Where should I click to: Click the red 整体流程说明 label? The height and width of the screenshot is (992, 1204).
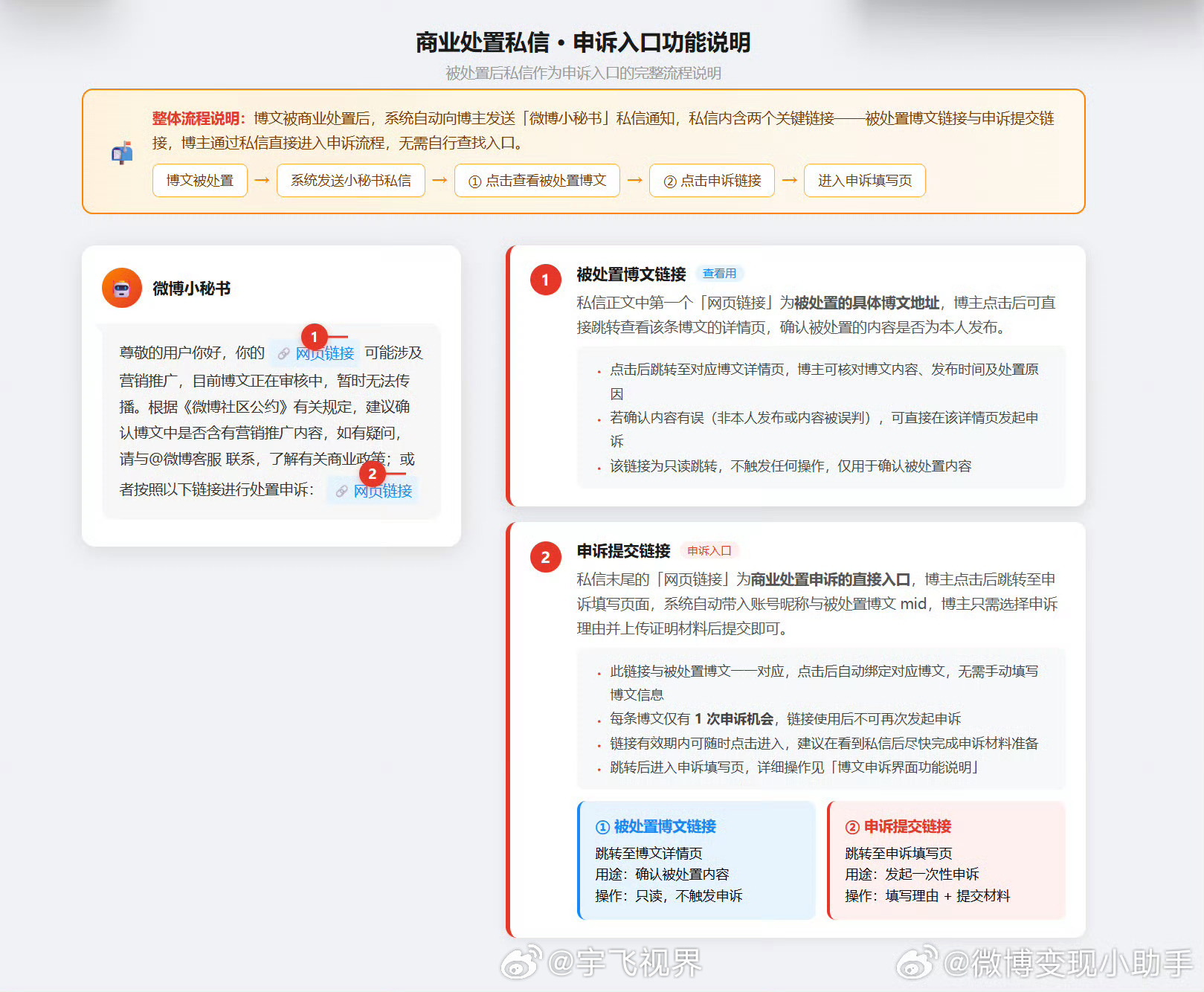[x=199, y=118]
